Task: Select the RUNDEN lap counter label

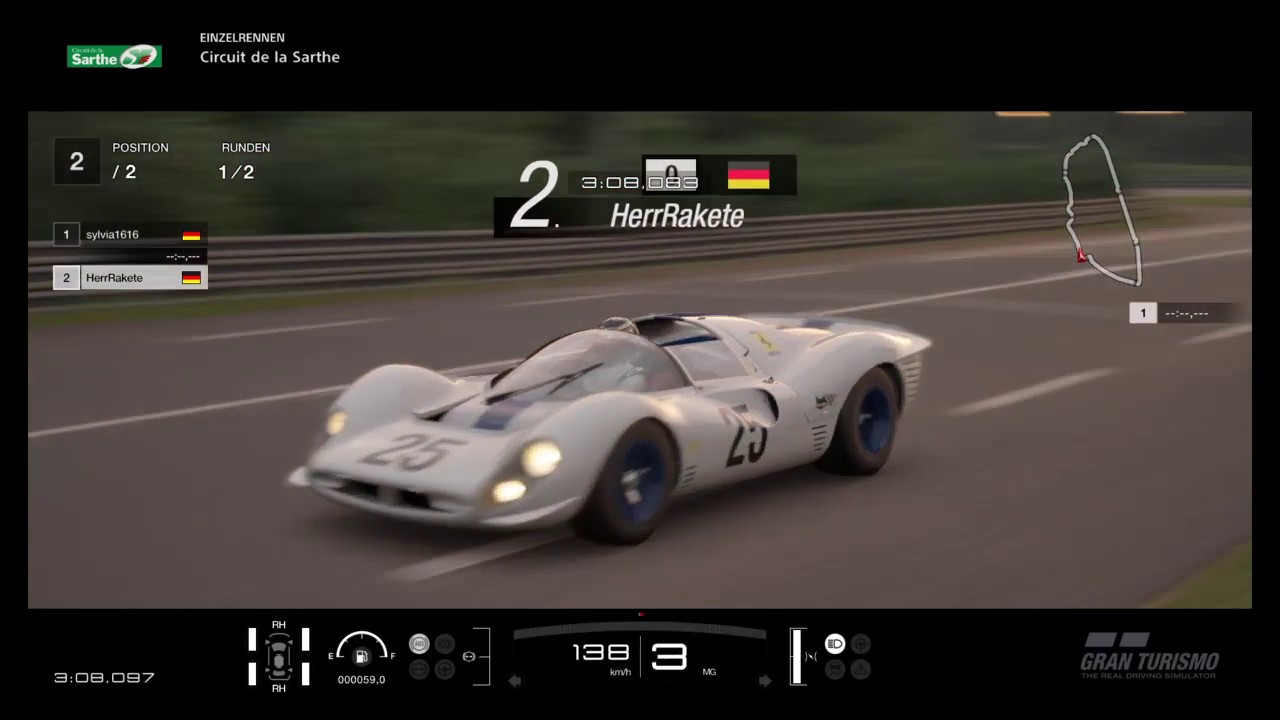Action: pos(246,147)
